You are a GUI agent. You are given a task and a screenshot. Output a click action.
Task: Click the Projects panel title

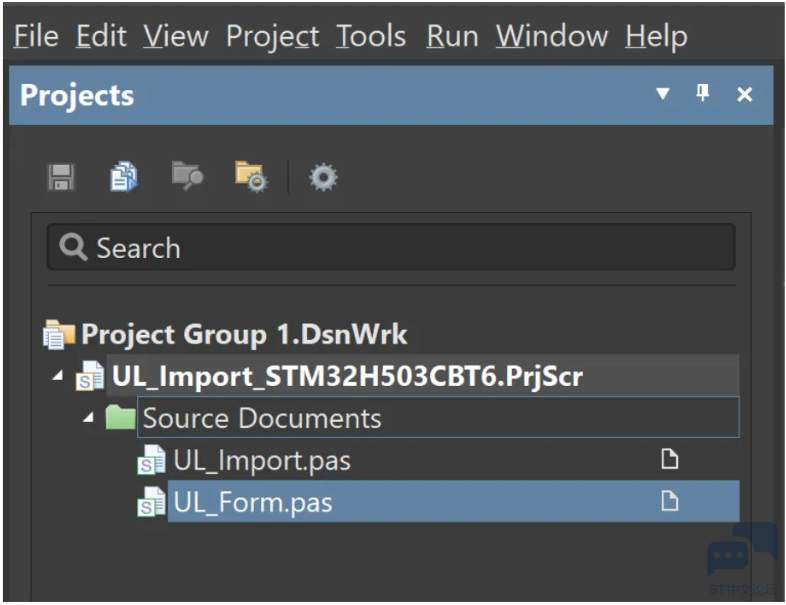coord(77,95)
